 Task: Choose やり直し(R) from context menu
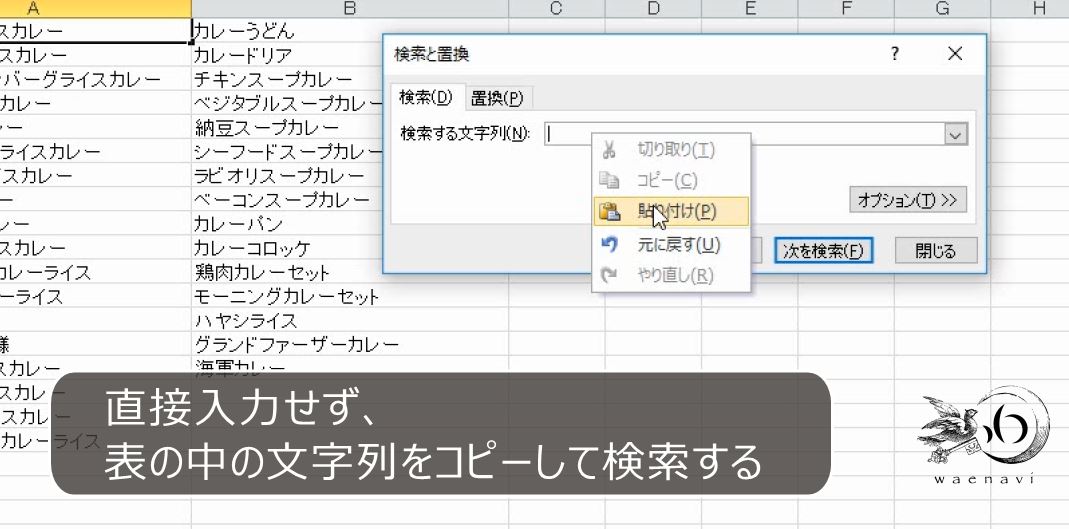672,275
